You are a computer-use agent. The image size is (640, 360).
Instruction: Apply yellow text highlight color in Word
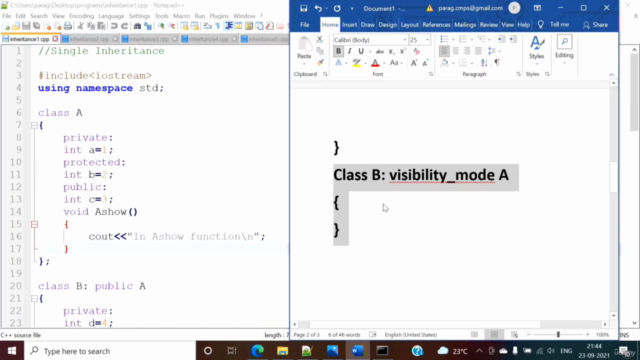point(356,63)
